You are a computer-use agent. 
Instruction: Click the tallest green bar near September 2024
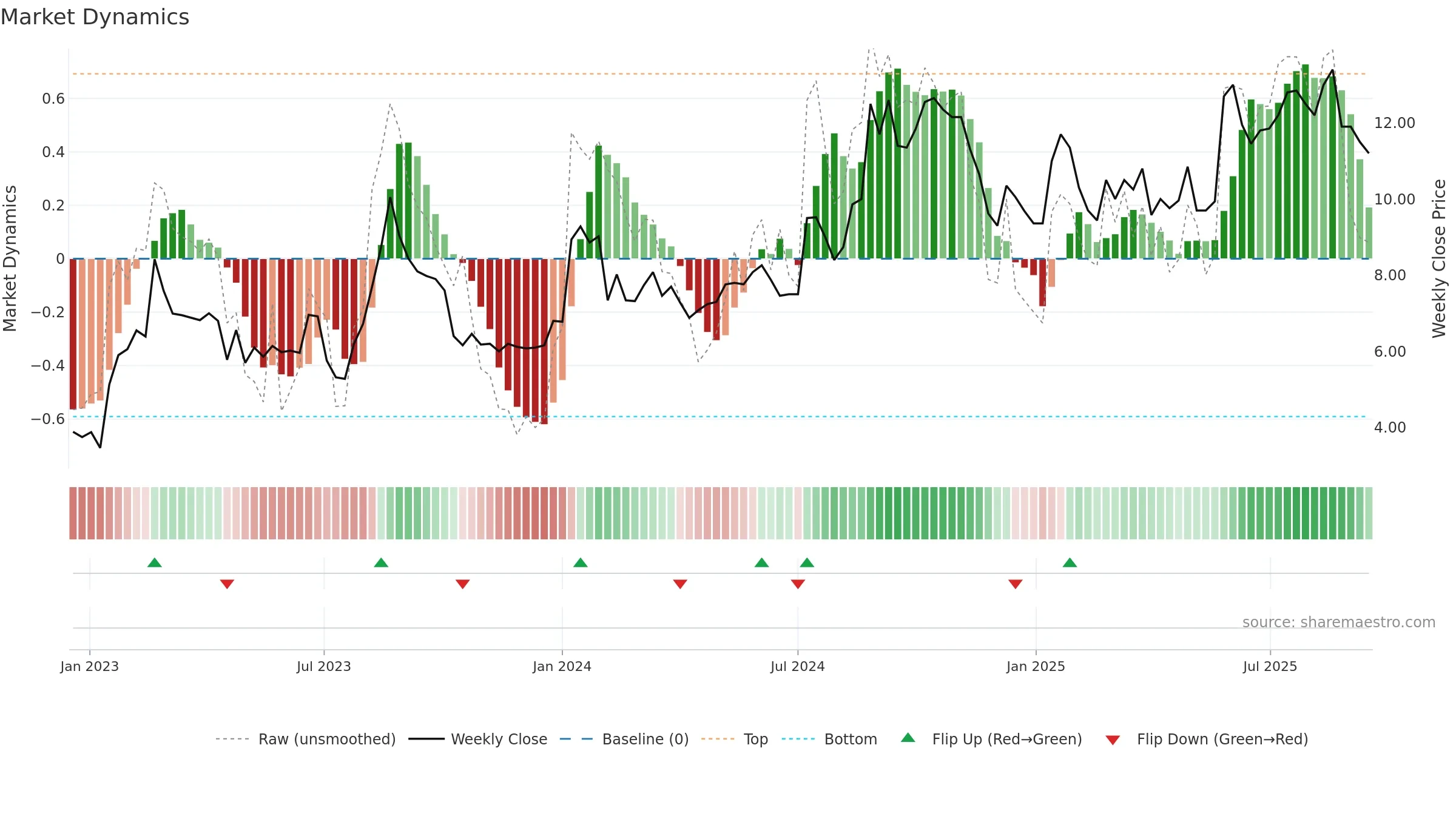898,164
